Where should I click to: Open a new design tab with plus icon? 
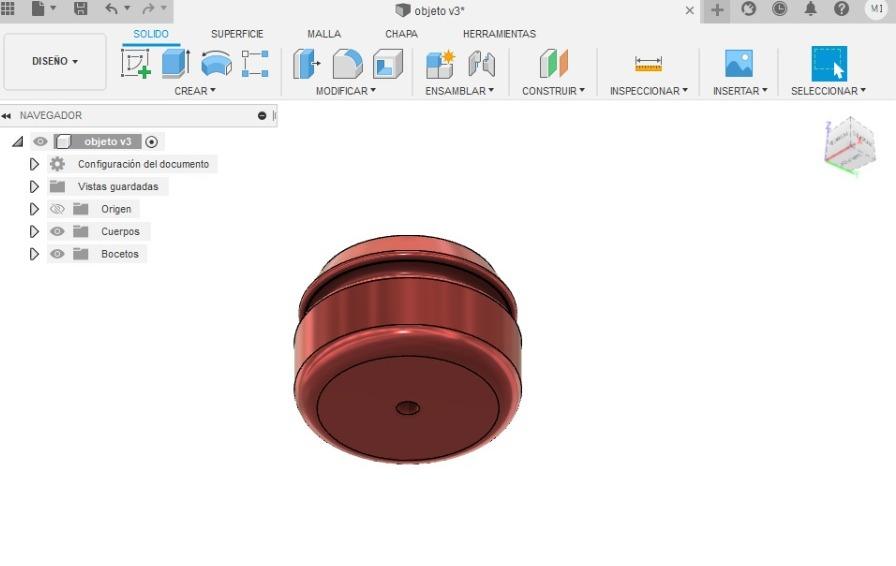[717, 9]
